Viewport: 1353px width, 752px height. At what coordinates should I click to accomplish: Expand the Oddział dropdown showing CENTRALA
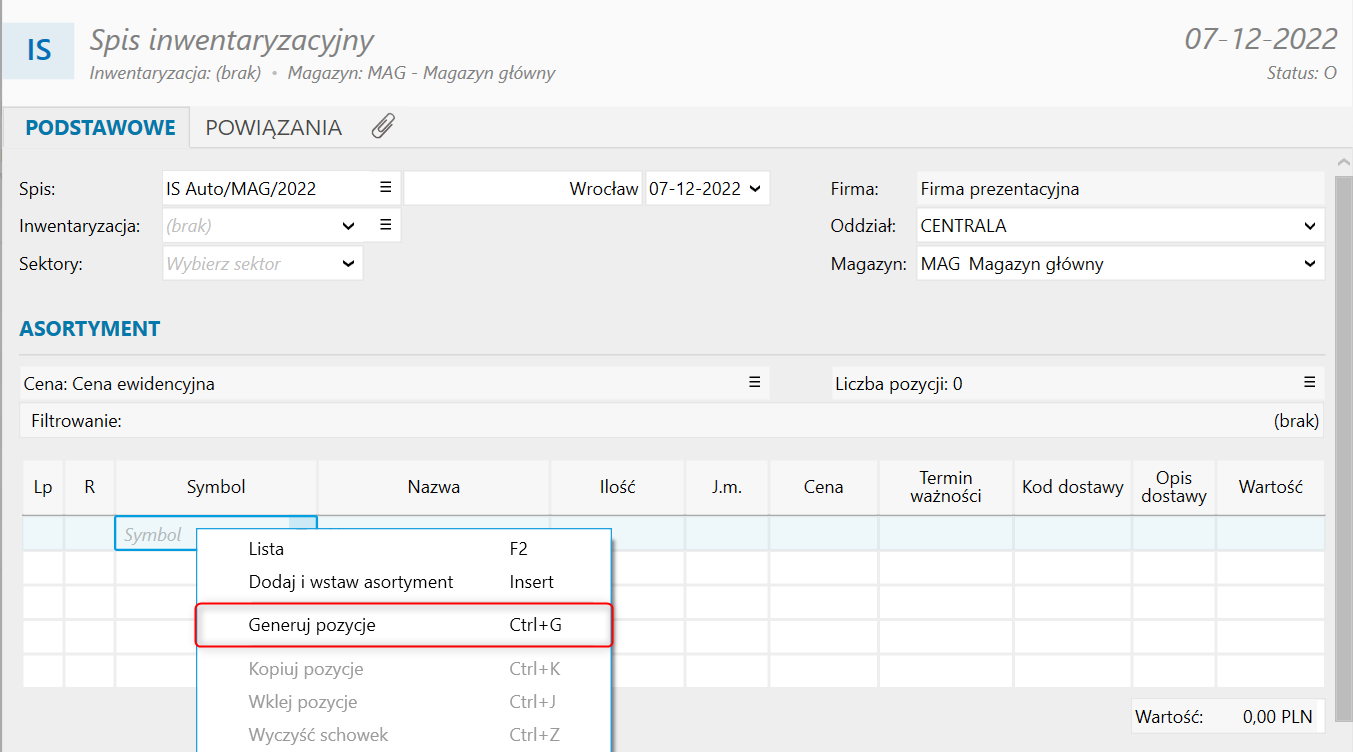point(1310,226)
